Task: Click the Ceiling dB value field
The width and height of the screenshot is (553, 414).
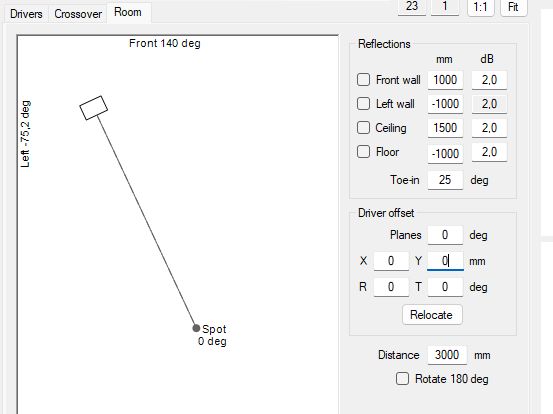Action: [x=489, y=128]
